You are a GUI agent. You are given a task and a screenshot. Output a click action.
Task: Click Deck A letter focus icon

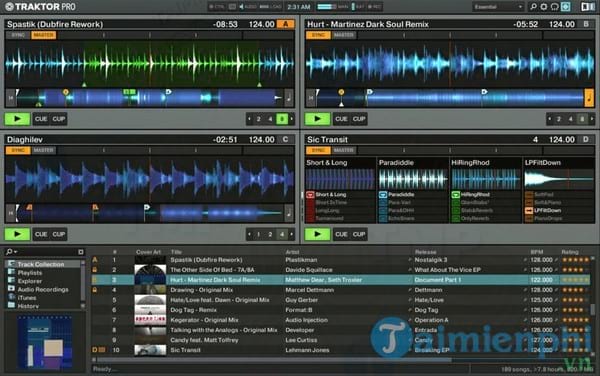[285, 24]
